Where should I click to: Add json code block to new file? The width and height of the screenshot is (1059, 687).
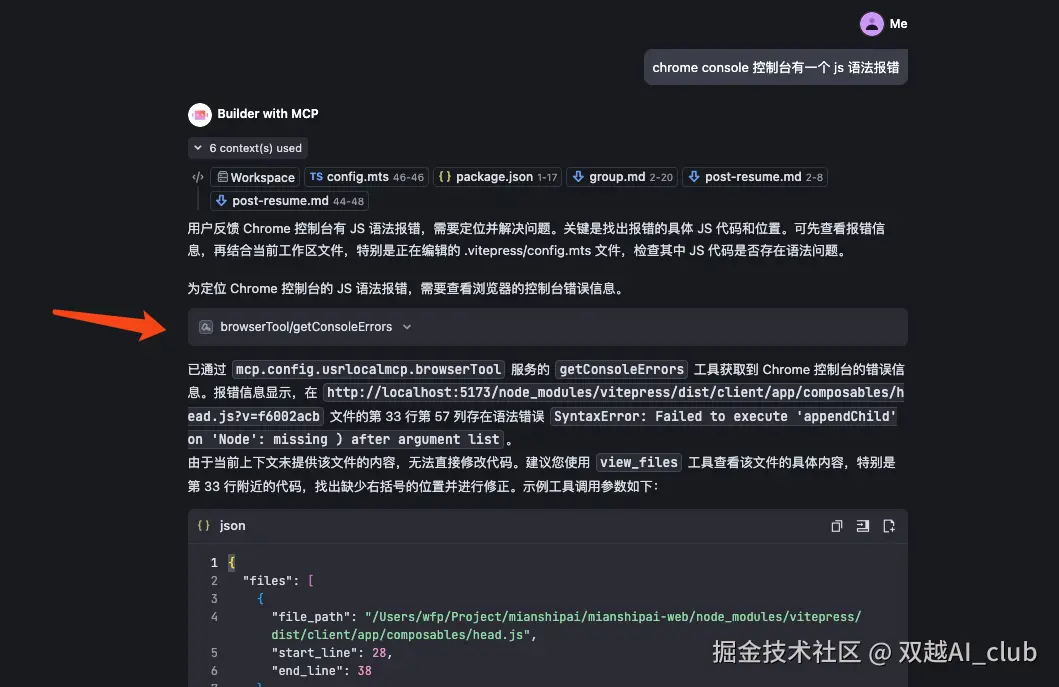[x=889, y=526]
